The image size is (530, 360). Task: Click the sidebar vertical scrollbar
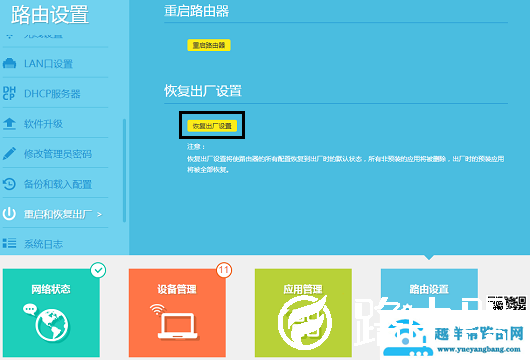click(124, 170)
